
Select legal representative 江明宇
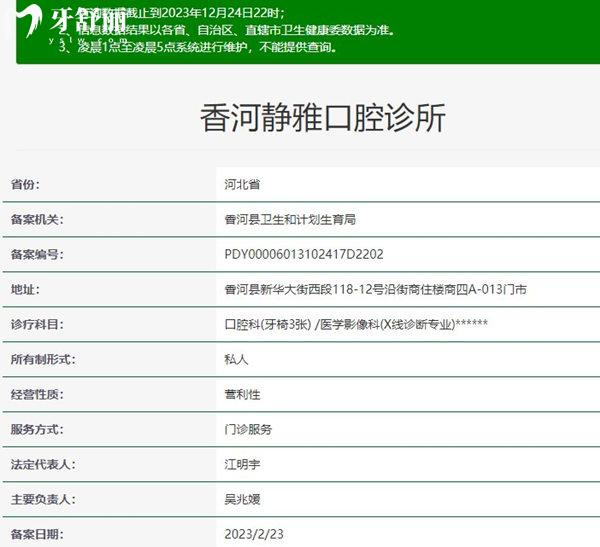click(242, 465)
